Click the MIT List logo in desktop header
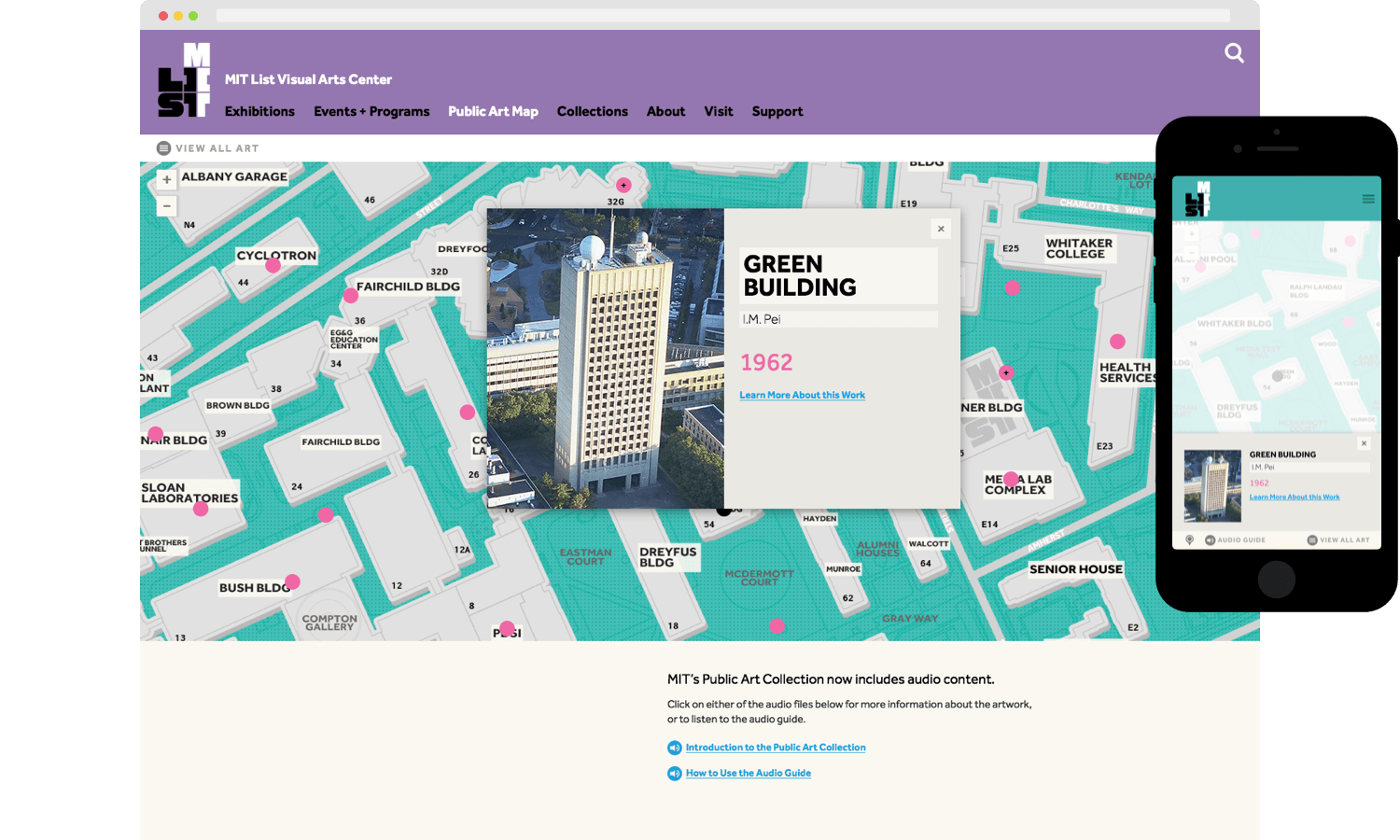The height and width of the screenshot is (840, 1400). pos(184,79)
